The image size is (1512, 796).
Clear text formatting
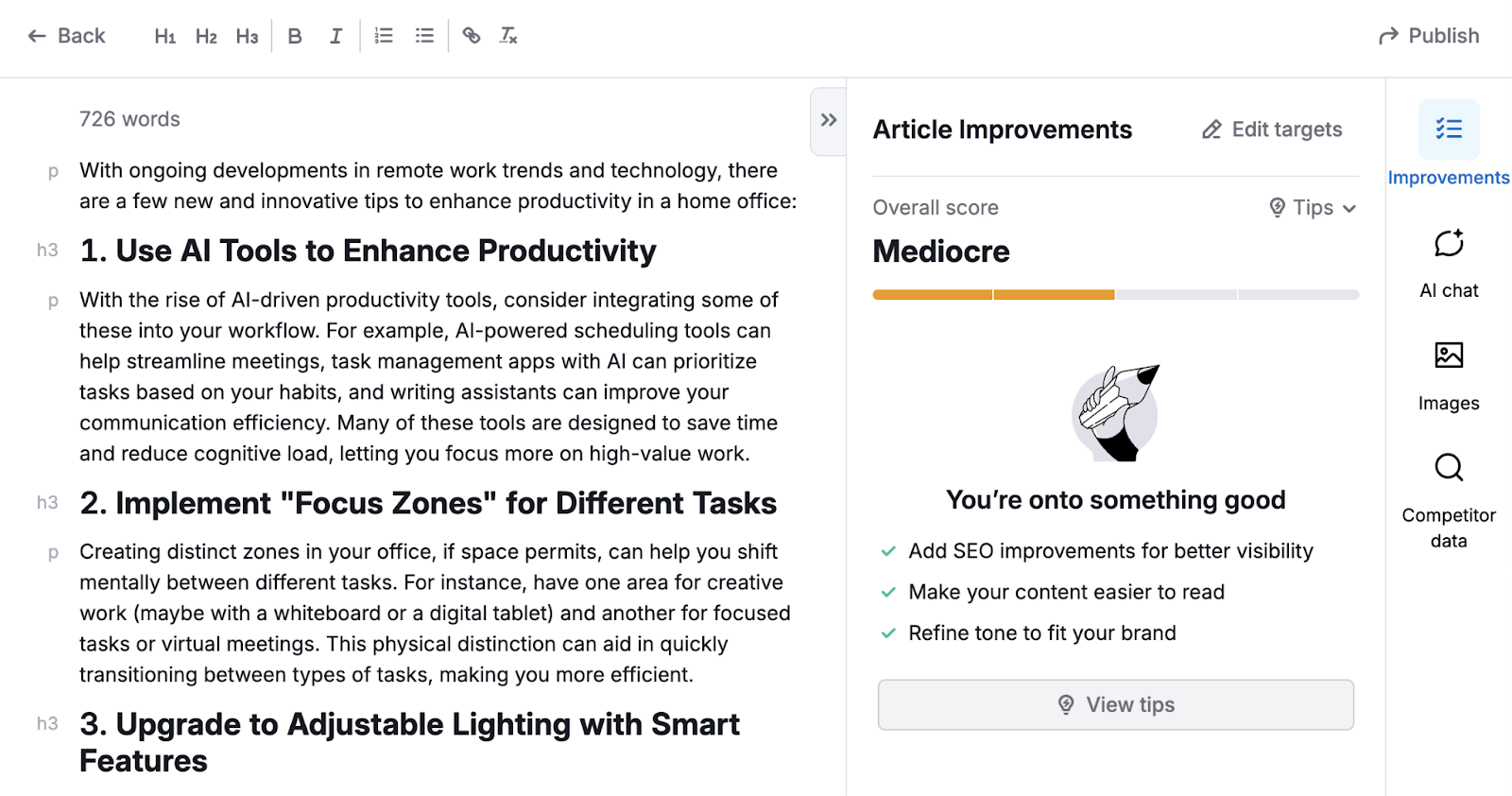click(508, 36)
